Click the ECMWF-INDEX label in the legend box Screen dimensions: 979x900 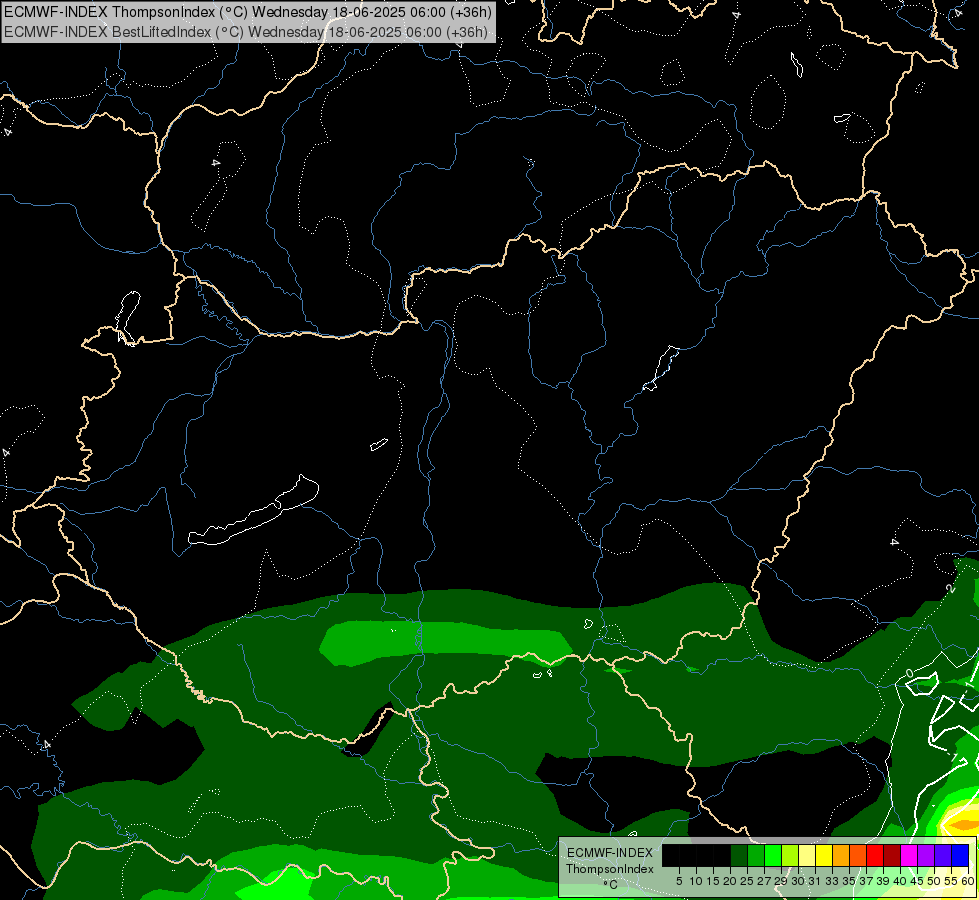click(x=610, y=853)
